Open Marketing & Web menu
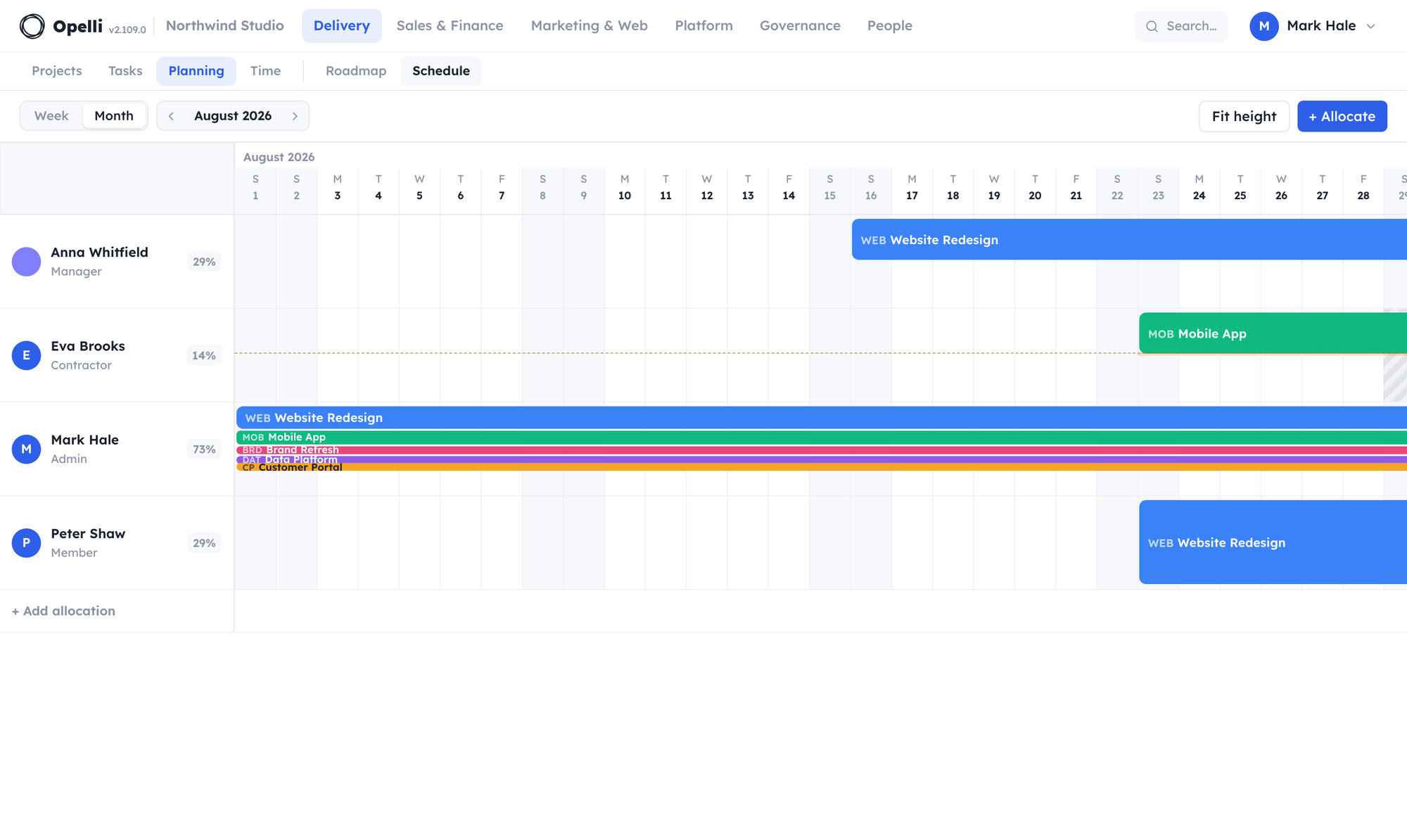Viewport: 1407px width, 840px height. tap(590, 26)
